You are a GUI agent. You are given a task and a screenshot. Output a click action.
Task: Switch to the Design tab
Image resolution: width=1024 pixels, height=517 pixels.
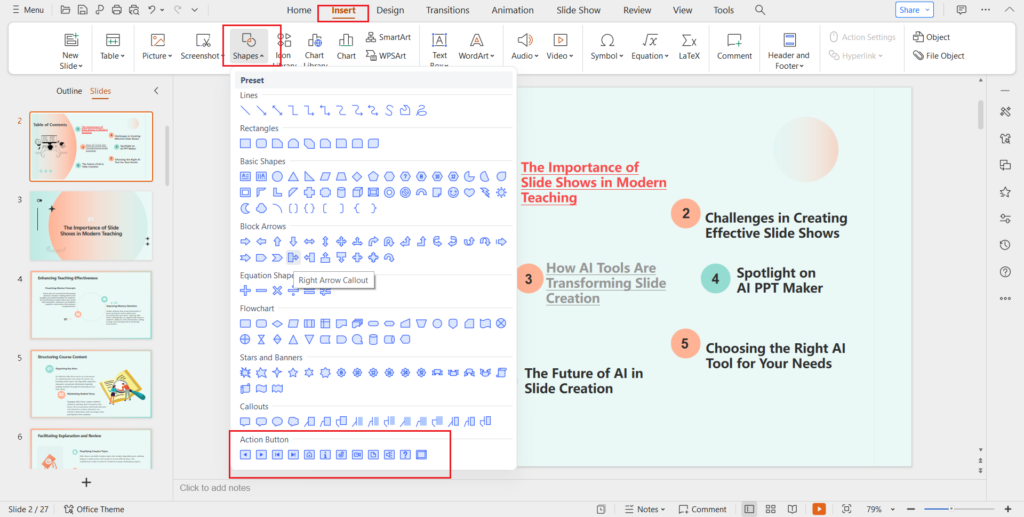[390, 10]
